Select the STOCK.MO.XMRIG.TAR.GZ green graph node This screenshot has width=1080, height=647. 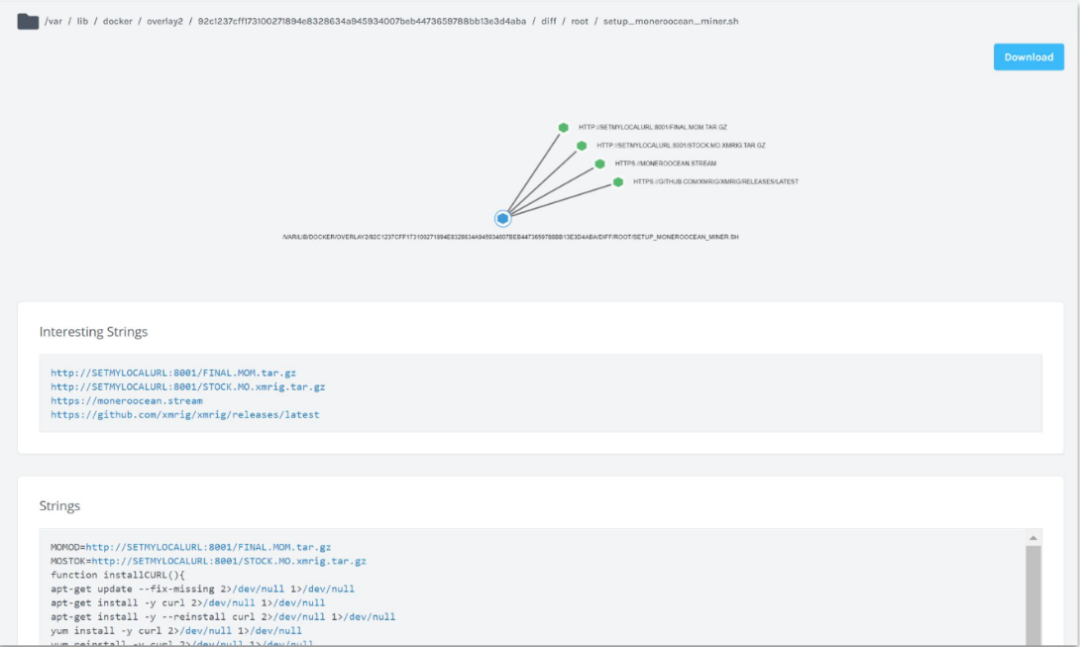coord(581,145)
